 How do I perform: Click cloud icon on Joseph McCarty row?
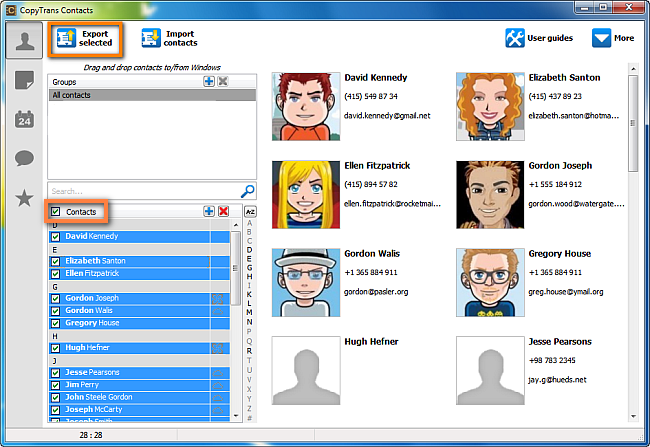tap(218, 410)
